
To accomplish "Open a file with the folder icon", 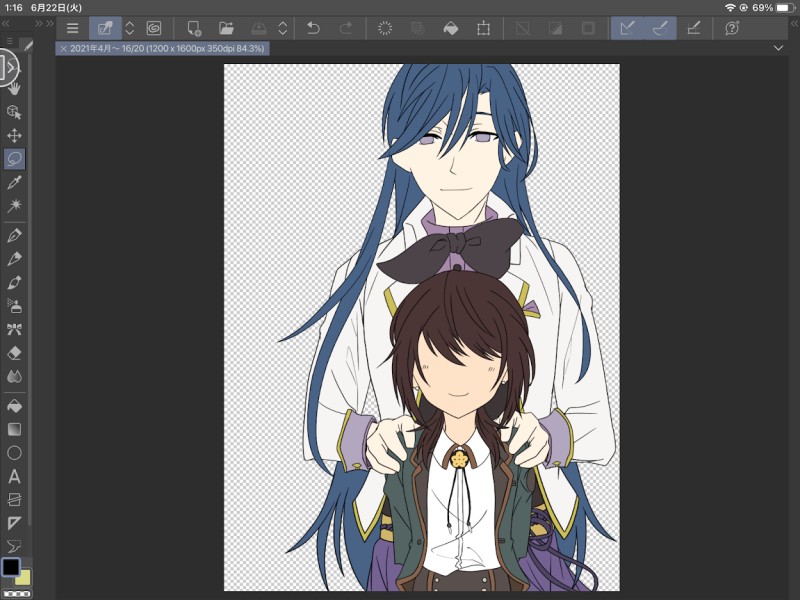I will [226, 28].
